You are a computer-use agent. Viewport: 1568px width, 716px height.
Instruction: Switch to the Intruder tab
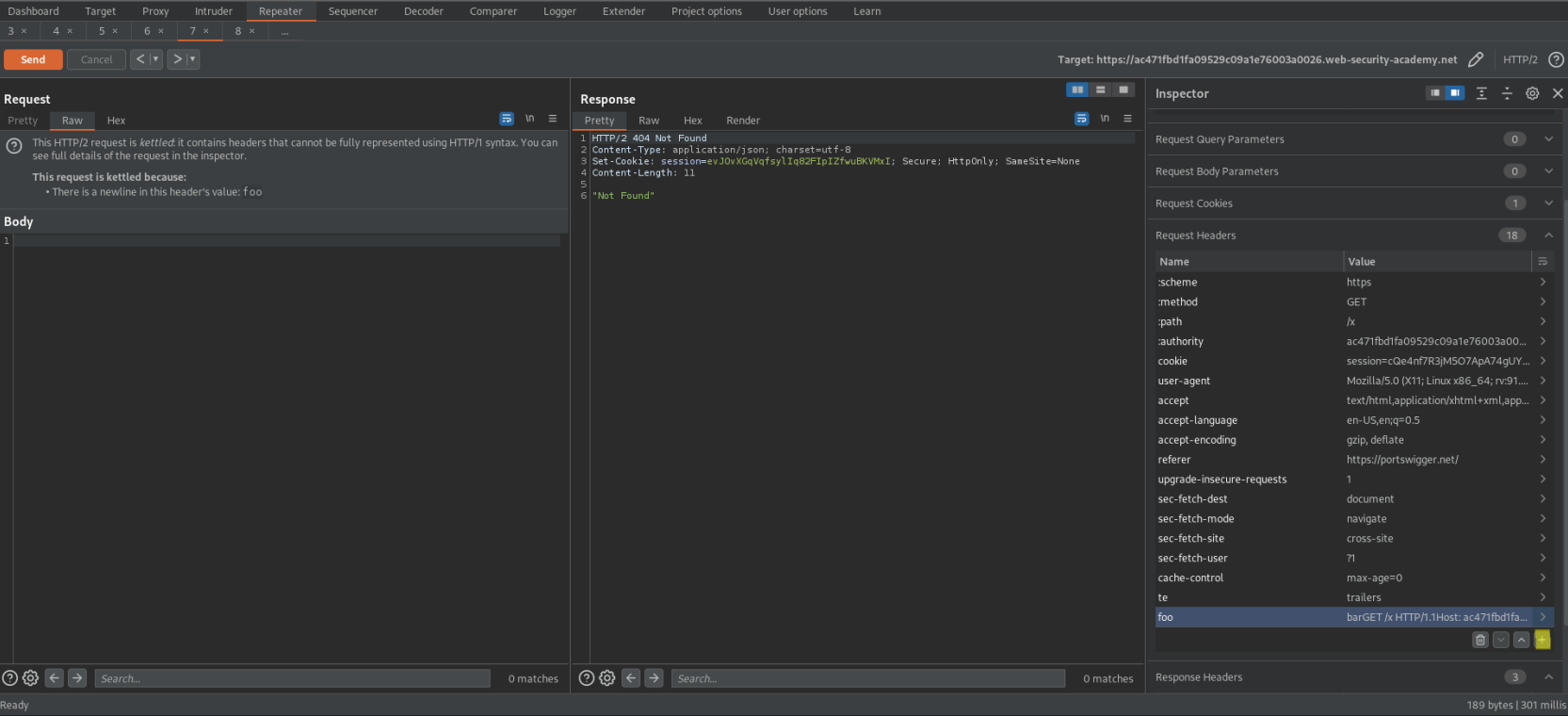click(214, 11)
